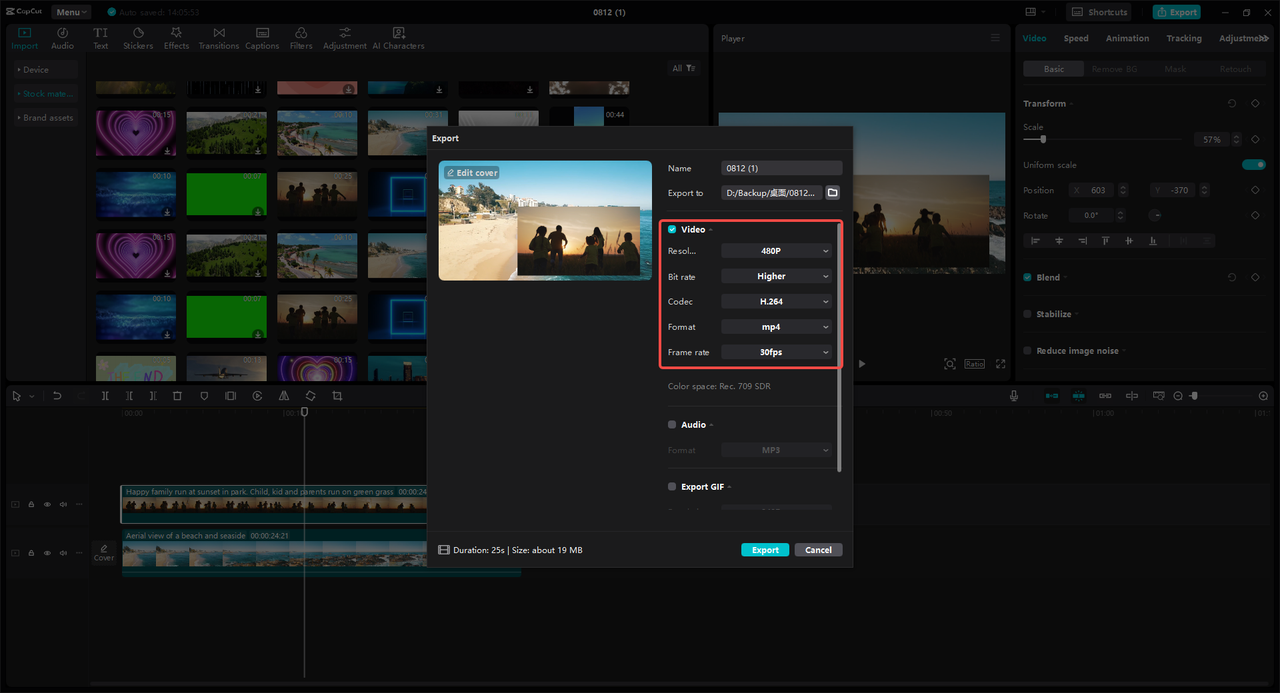Click Edit cover on export preview
The height and width of the screenshot is (693, 1280).
(x=472, y=173)
